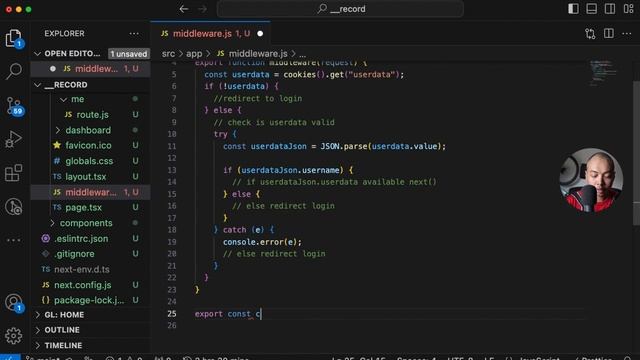640x360 pixels.
Task: Open the Accounts menu icon
Action: (14, 303)
